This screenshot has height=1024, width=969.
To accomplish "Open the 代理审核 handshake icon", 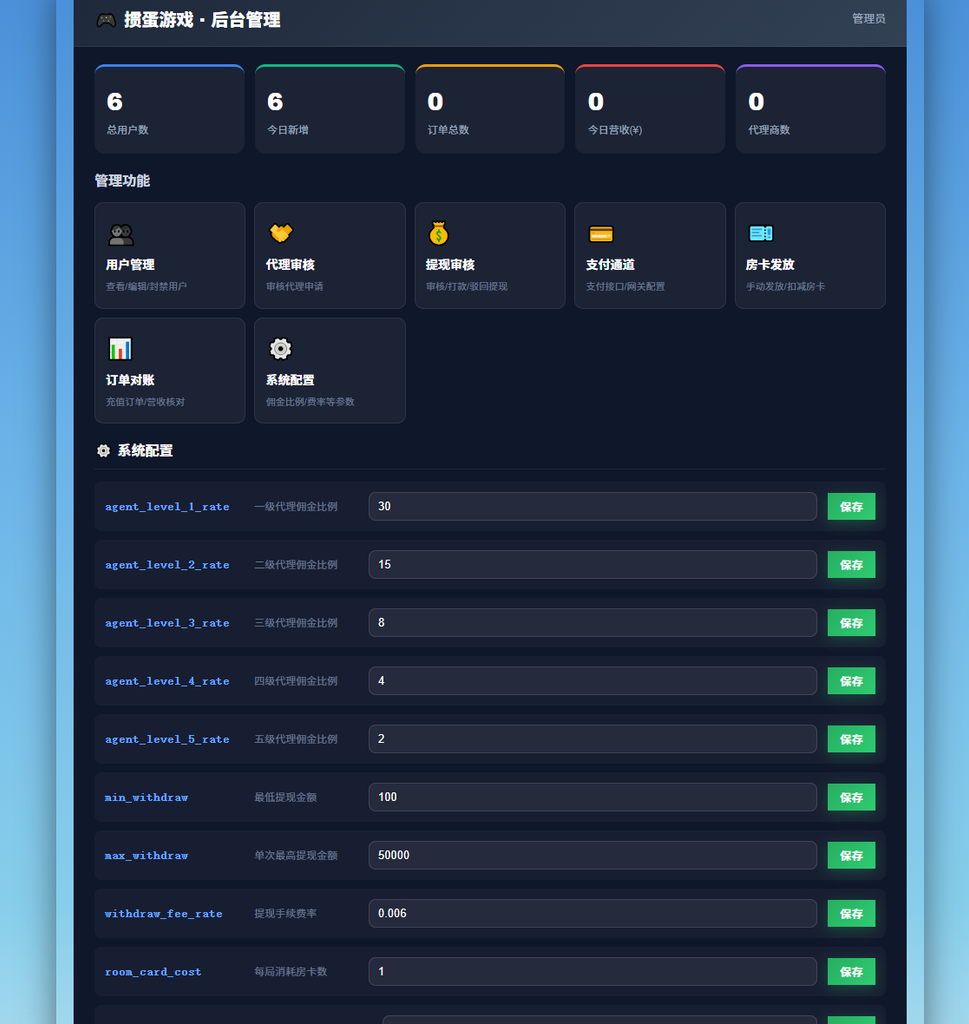I will pos(281,233).
